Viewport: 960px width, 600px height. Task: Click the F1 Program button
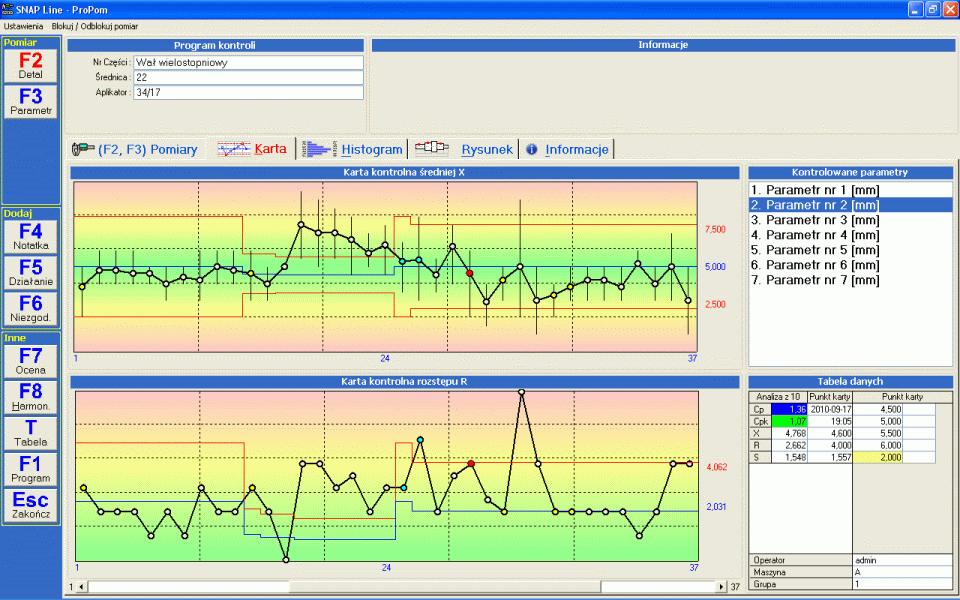pos(31,470)
